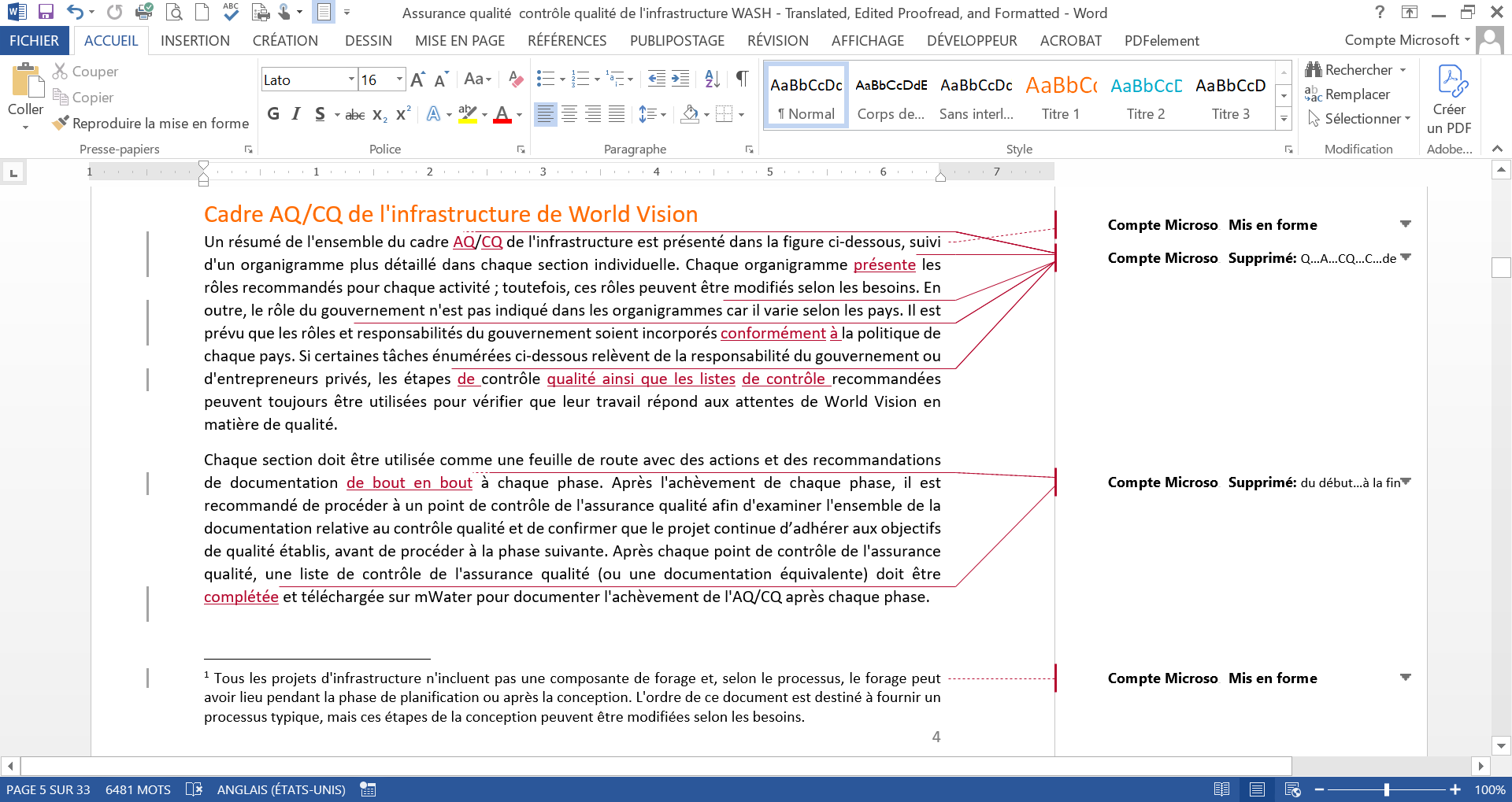1512x802 pixels.
Task: Apply yellow text highlight color
Action: [x=467, y=115]
